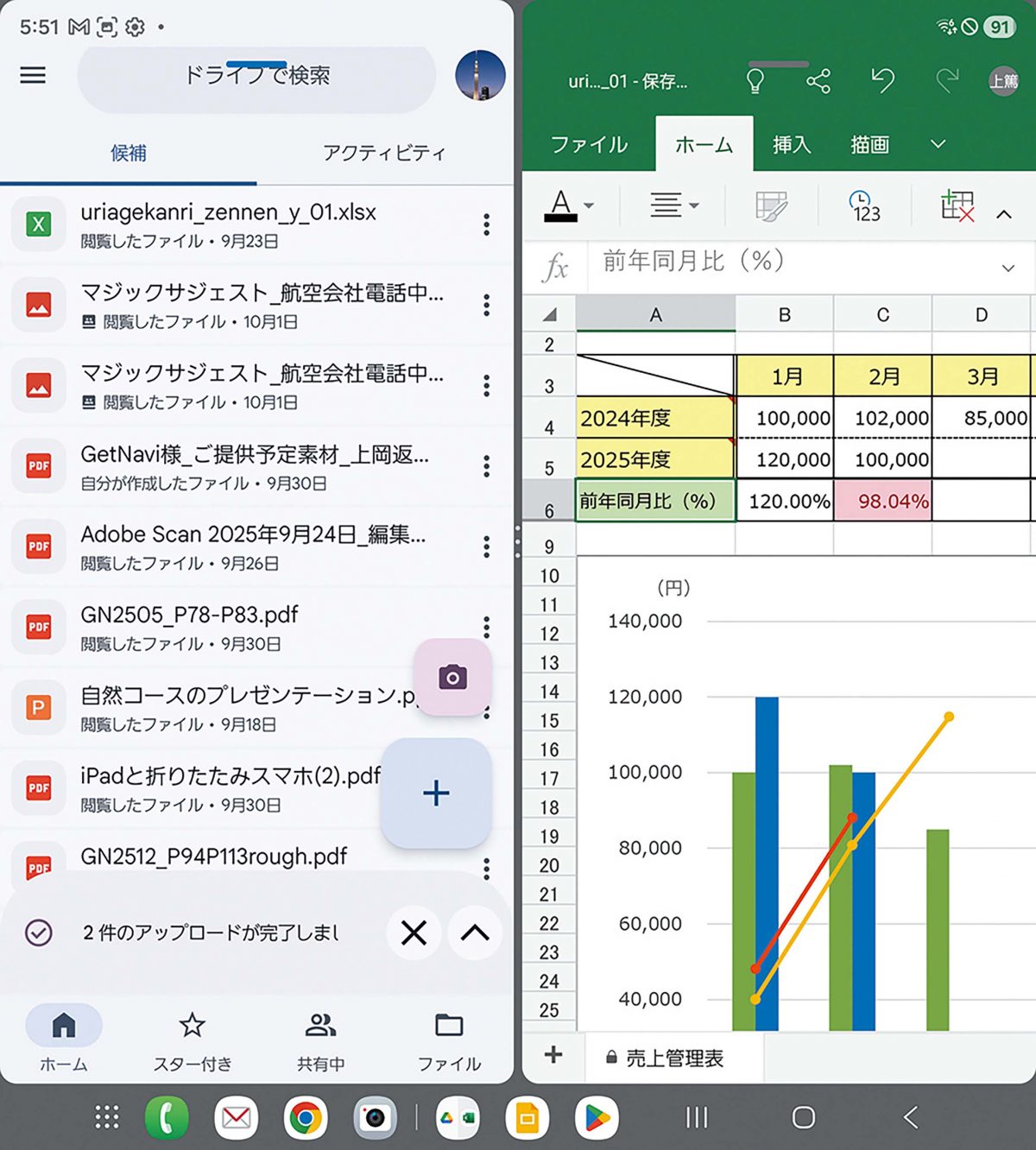Viewport: 1036px width, 1150px height.
Task: Open the 挿入 ribbon tab
Action: (791, 144)
